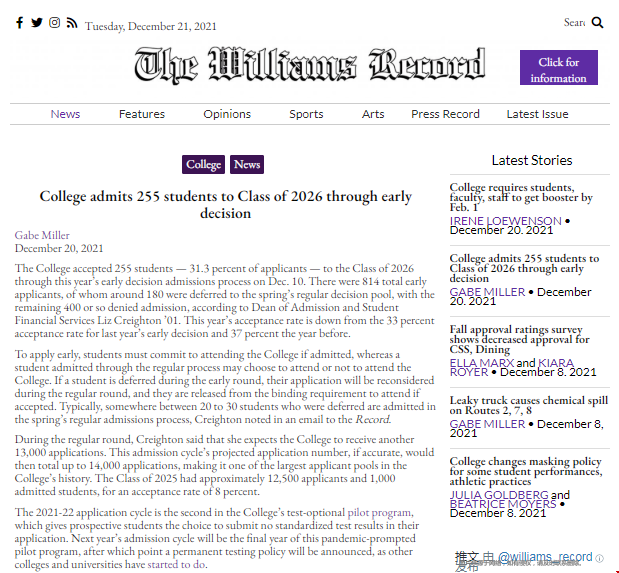
Task: Open the Features menu item
Action: (x=142, y=114)
